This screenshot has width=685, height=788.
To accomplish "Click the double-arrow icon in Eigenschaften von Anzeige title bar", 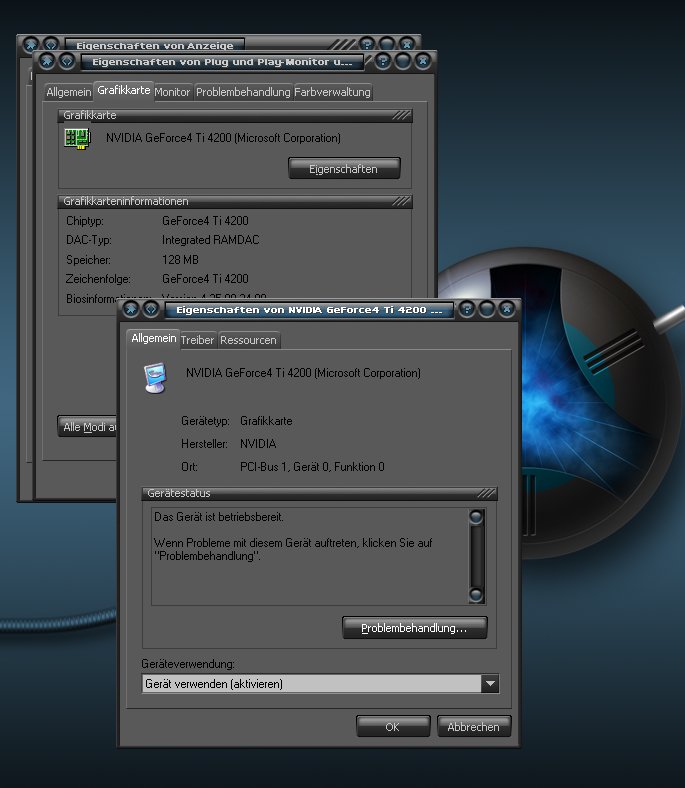I will click(x=51, y=44).
